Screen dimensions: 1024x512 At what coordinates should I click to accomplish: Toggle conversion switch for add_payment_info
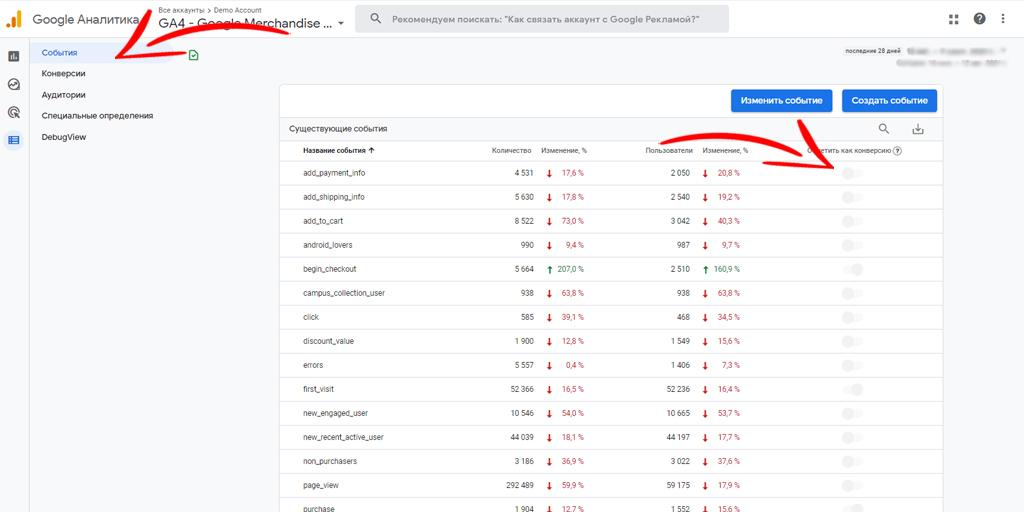851,173
